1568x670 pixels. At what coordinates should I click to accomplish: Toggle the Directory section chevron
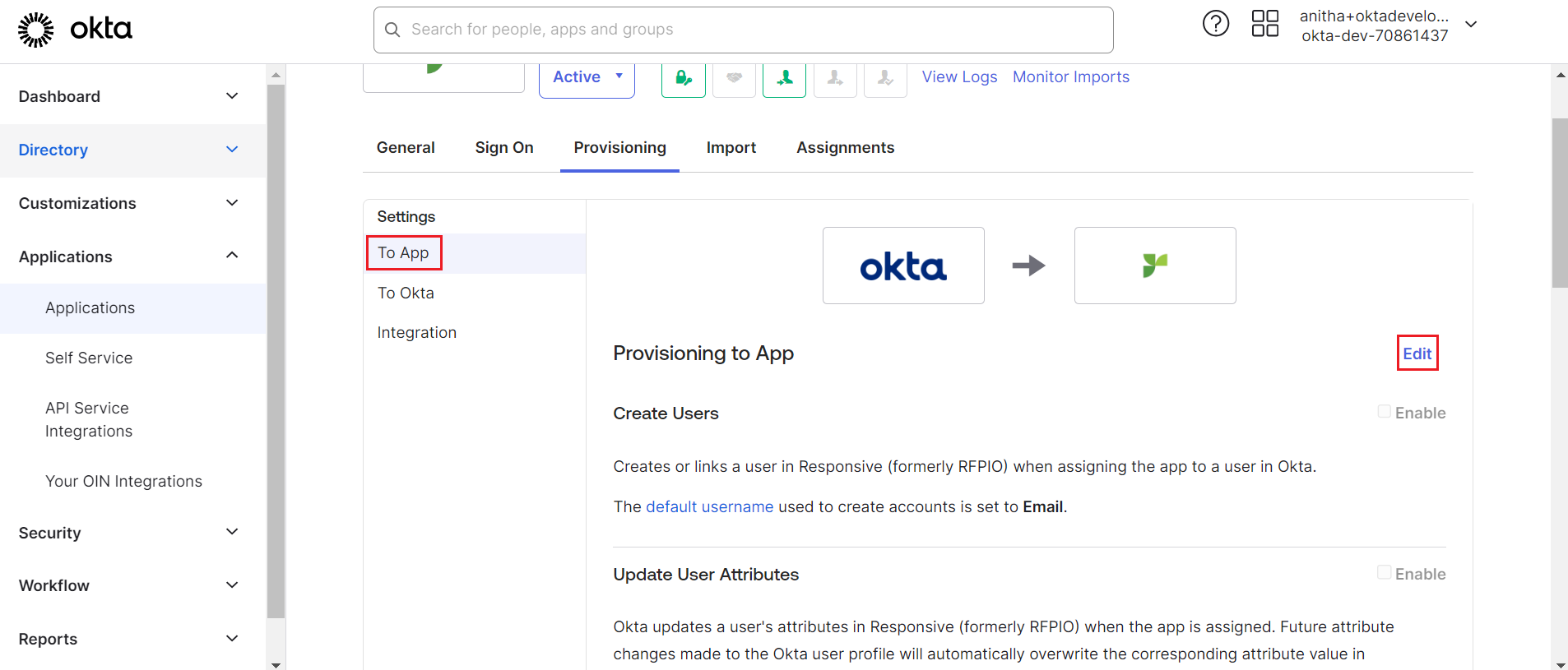click(232, 150)
